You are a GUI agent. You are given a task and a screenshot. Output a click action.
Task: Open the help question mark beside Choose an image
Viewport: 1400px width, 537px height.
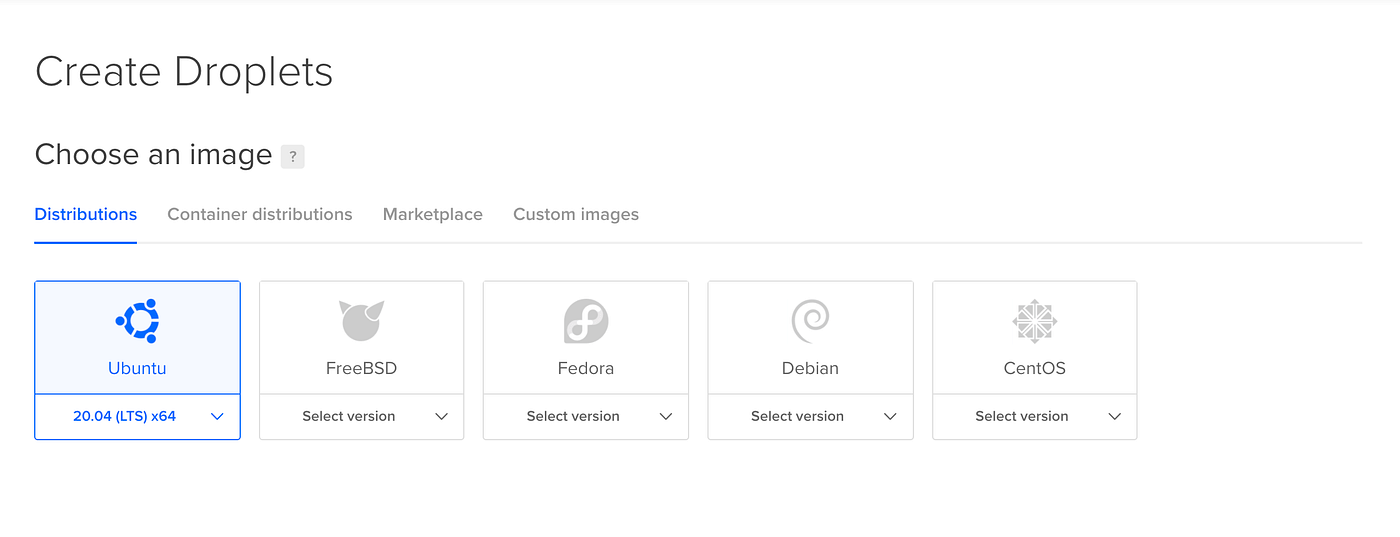[292, 156]
